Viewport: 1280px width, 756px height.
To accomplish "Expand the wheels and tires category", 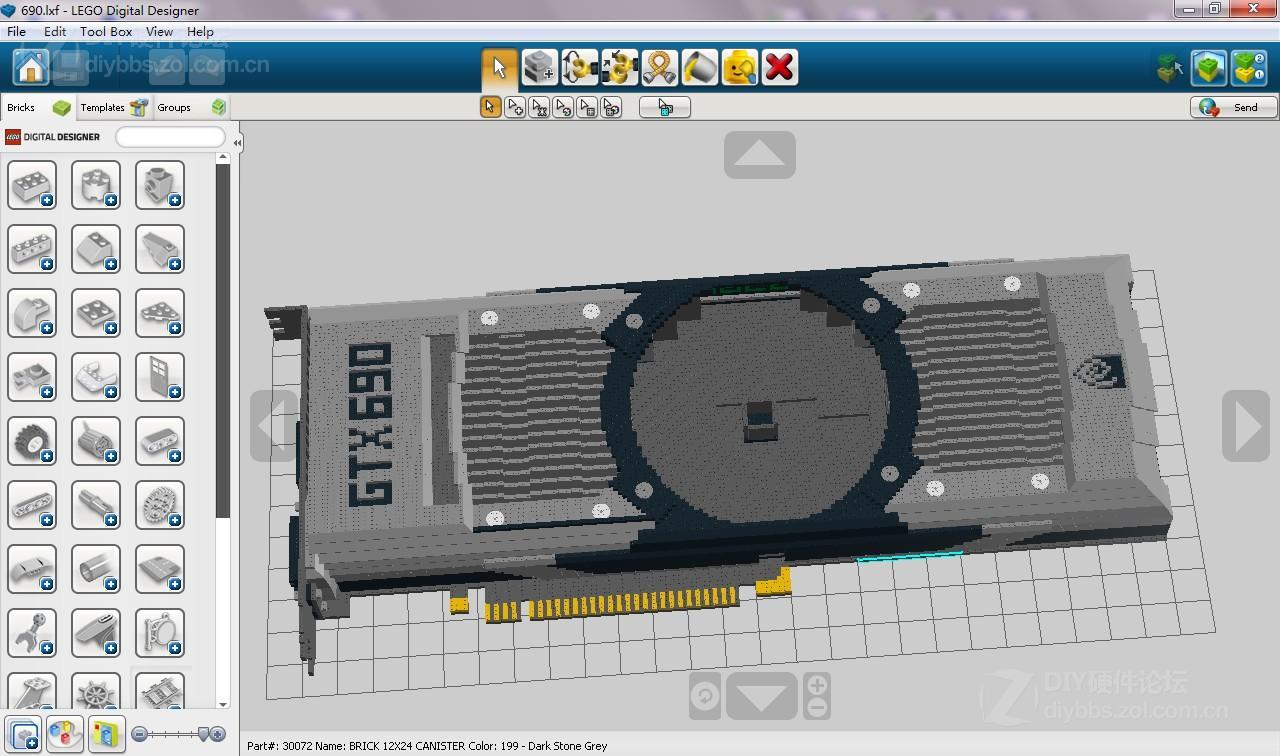I will [x=32, y=441].
